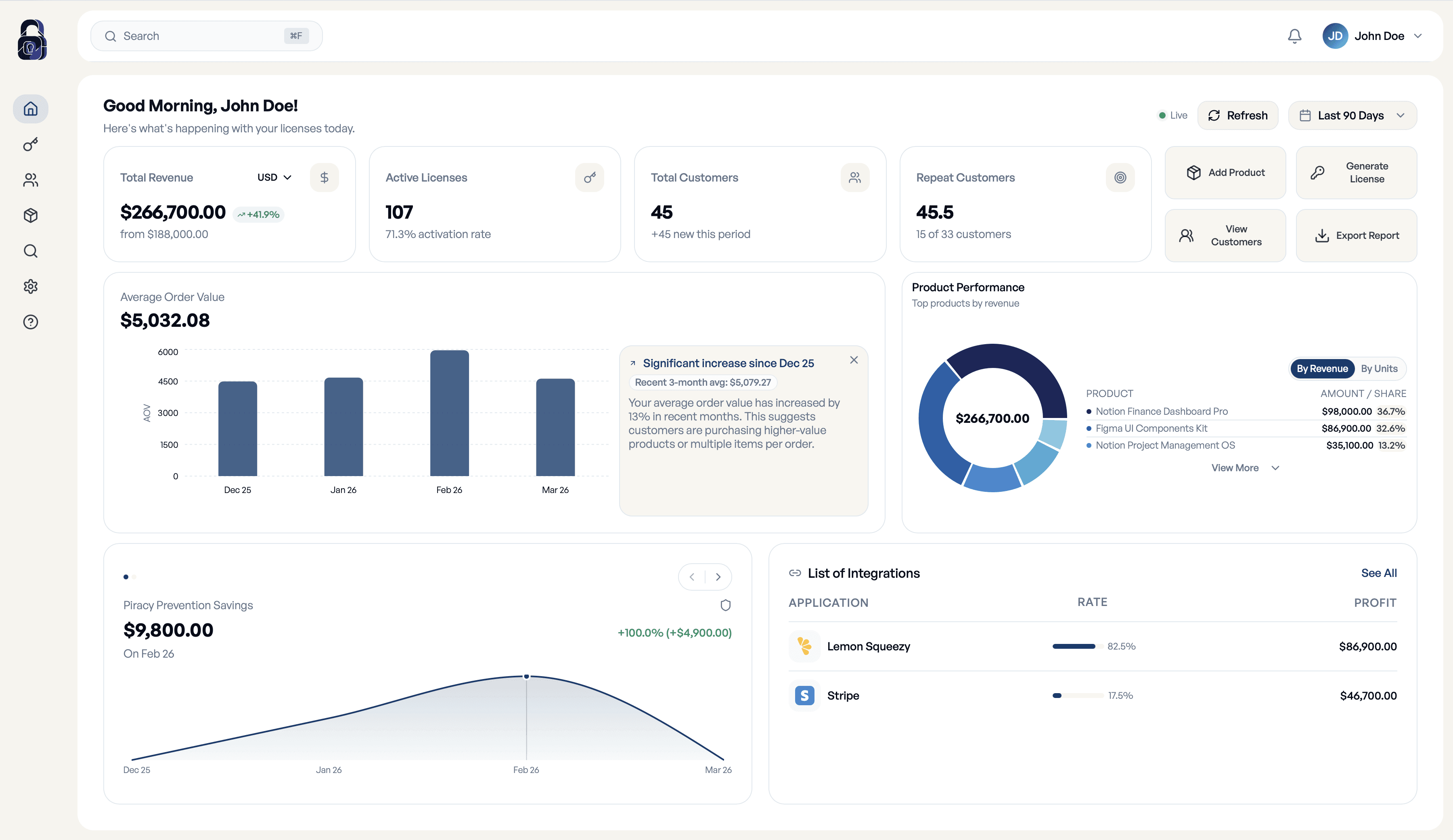Click the 71.3% activation rate text

(x=438, y=234)
